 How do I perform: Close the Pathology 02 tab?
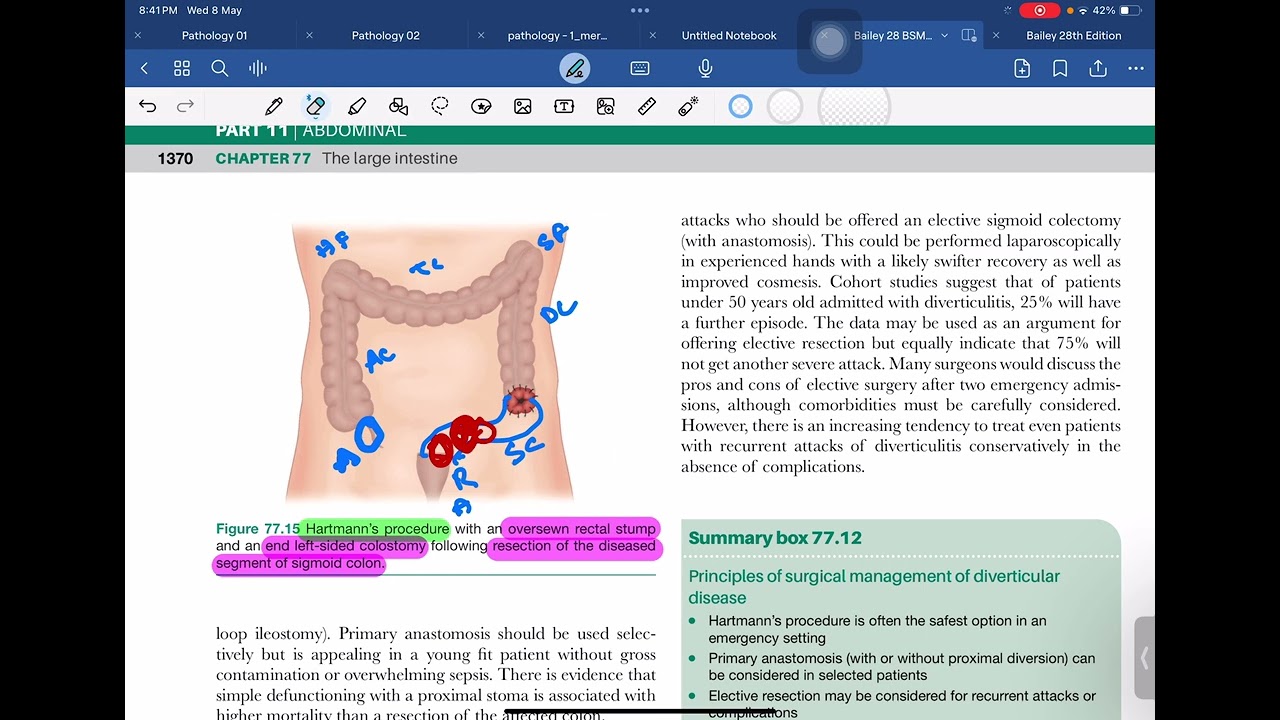click(x=309, y=35)
